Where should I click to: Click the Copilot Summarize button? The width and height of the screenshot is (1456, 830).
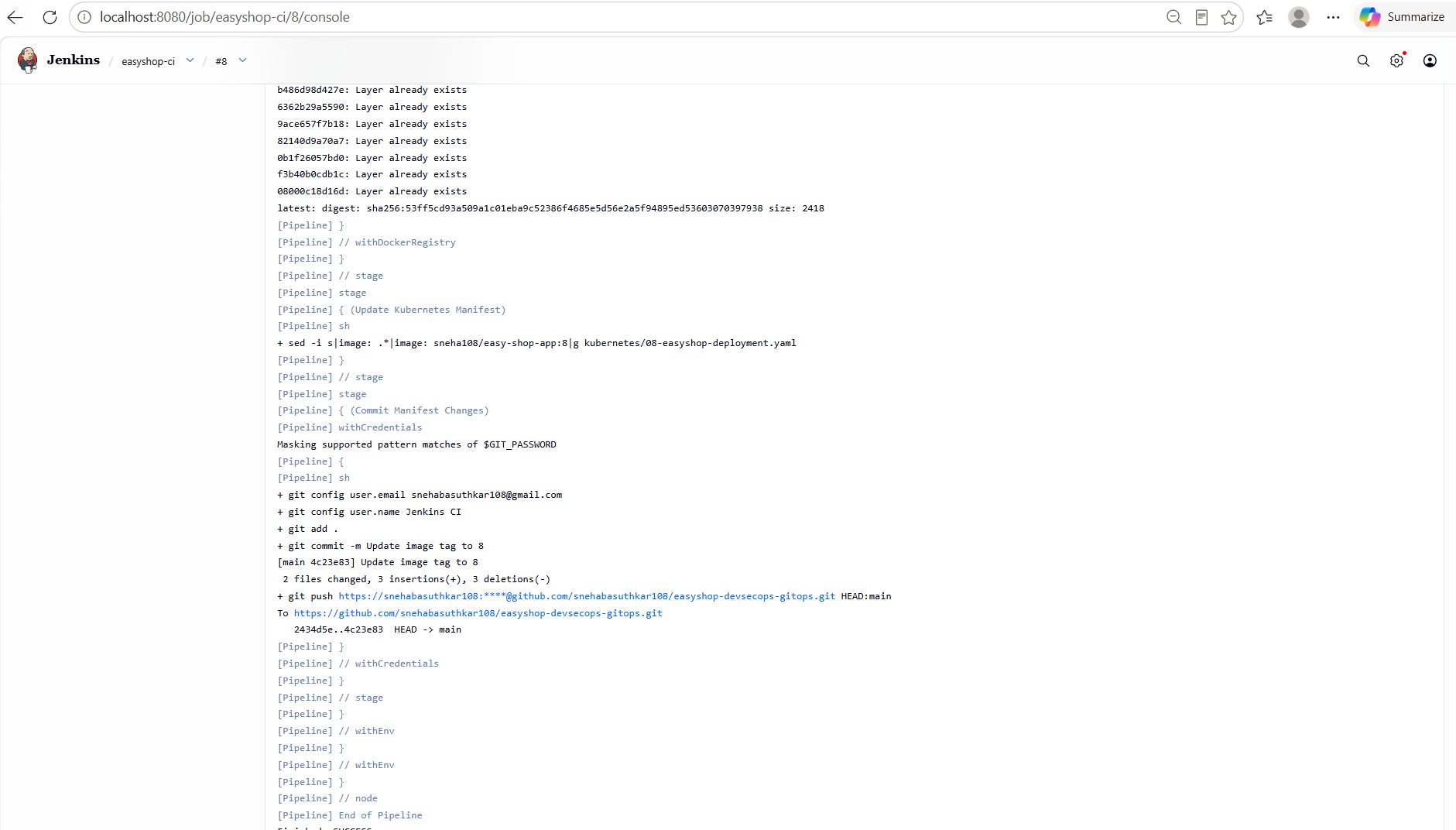tap(1403, 17)
